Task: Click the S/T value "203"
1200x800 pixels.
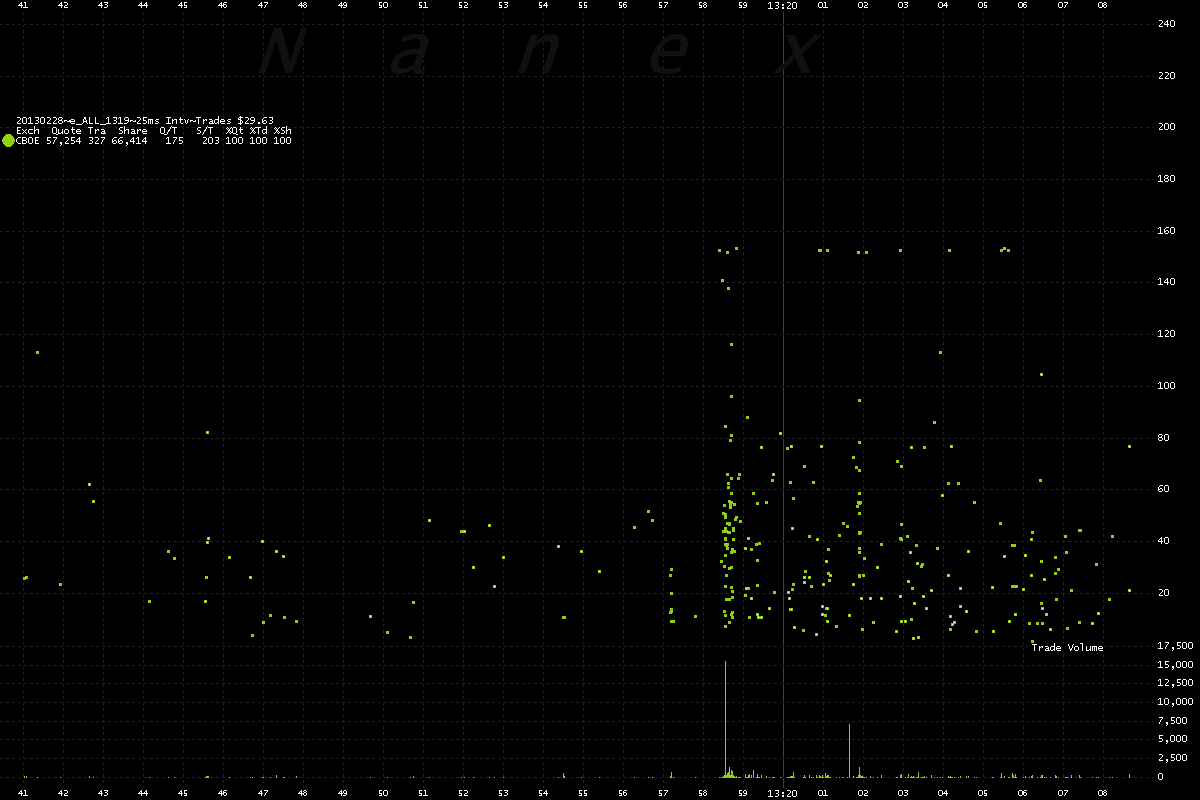Action: coord(210,141)
